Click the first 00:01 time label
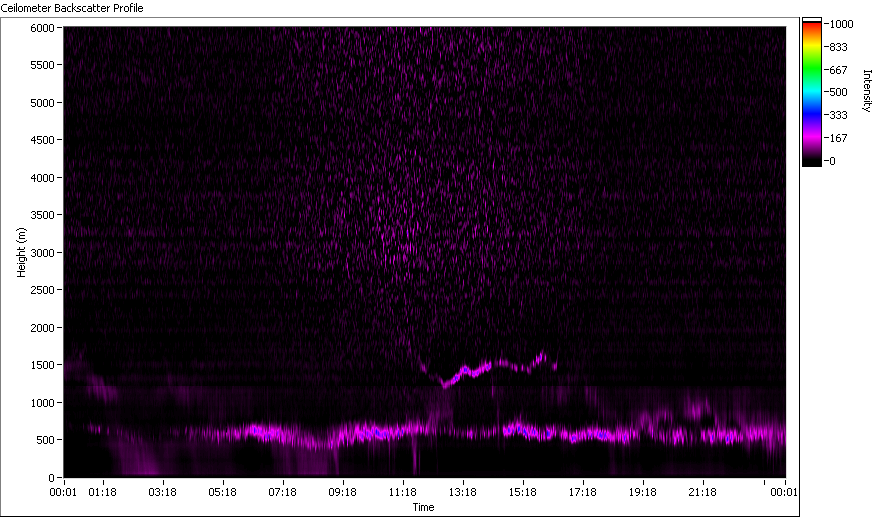The height and width of the screenshot is (517, 876). click(63, 492)
